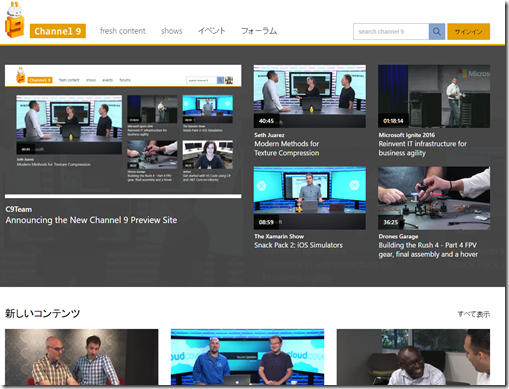The image size is (509, 389).
Task: Open the New Channel 9 Preview Site thumbnail
Action: click(x=123, y=132)
